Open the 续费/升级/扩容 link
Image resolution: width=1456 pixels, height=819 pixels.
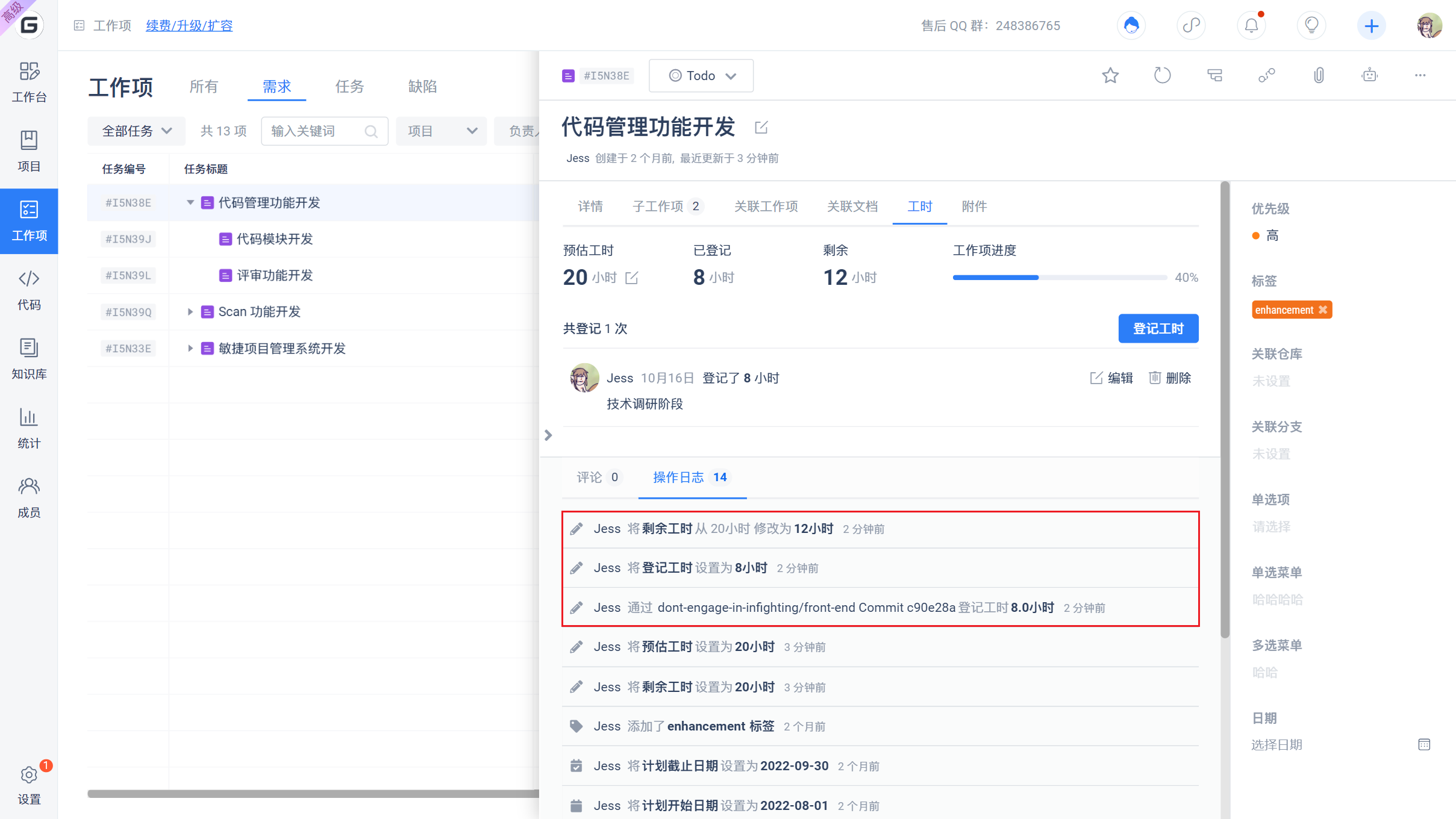coord(189,25)
